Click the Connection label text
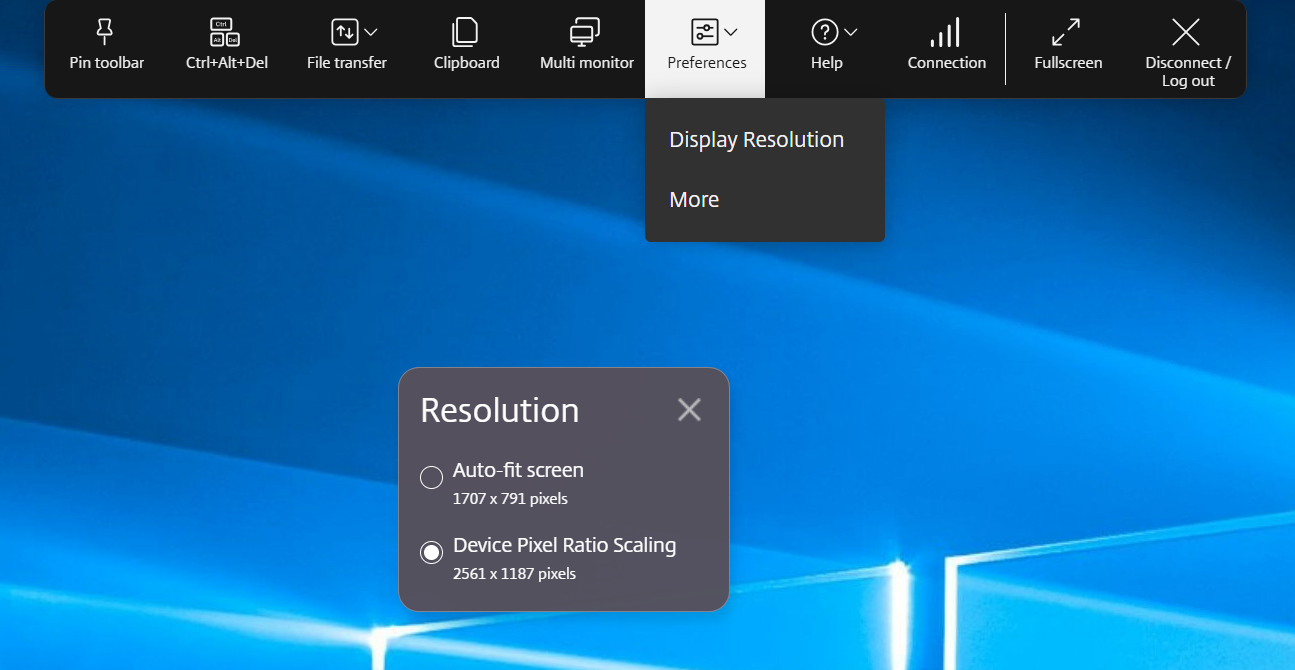Screen dimensions: 1295x670 (x=947, y=63)
